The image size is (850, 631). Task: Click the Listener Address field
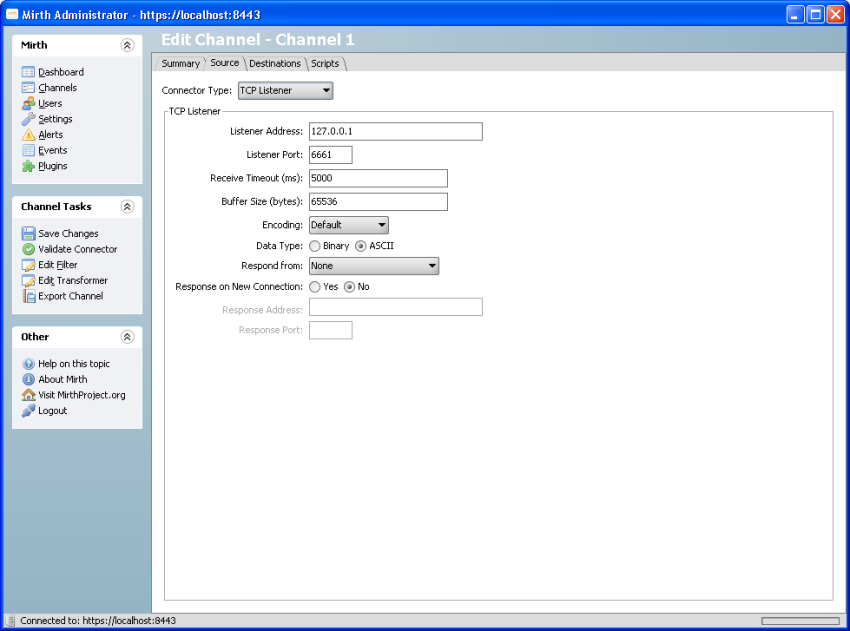[396, 132]
